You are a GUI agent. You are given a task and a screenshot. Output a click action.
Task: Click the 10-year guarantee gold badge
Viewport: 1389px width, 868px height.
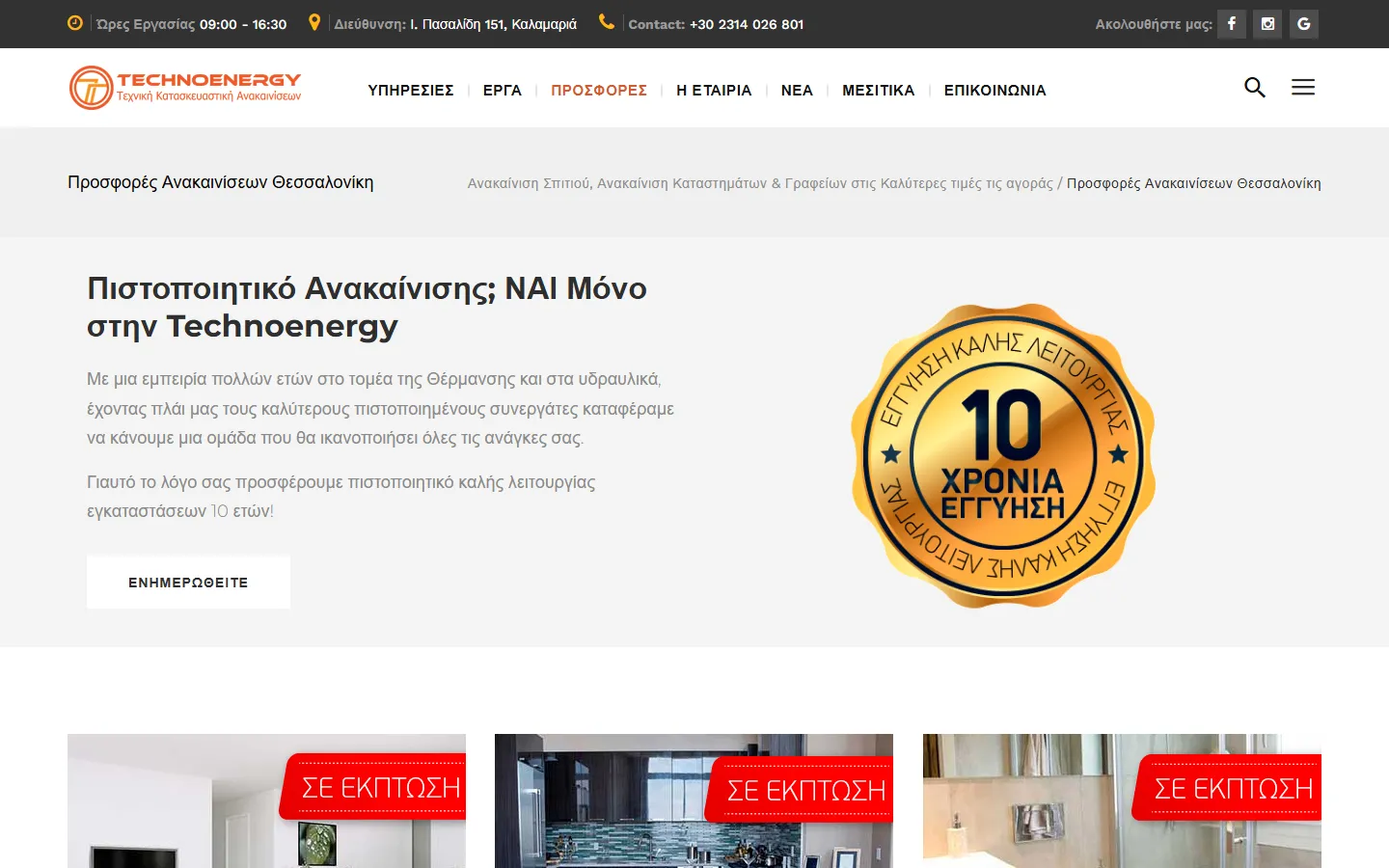(1003, 455)
